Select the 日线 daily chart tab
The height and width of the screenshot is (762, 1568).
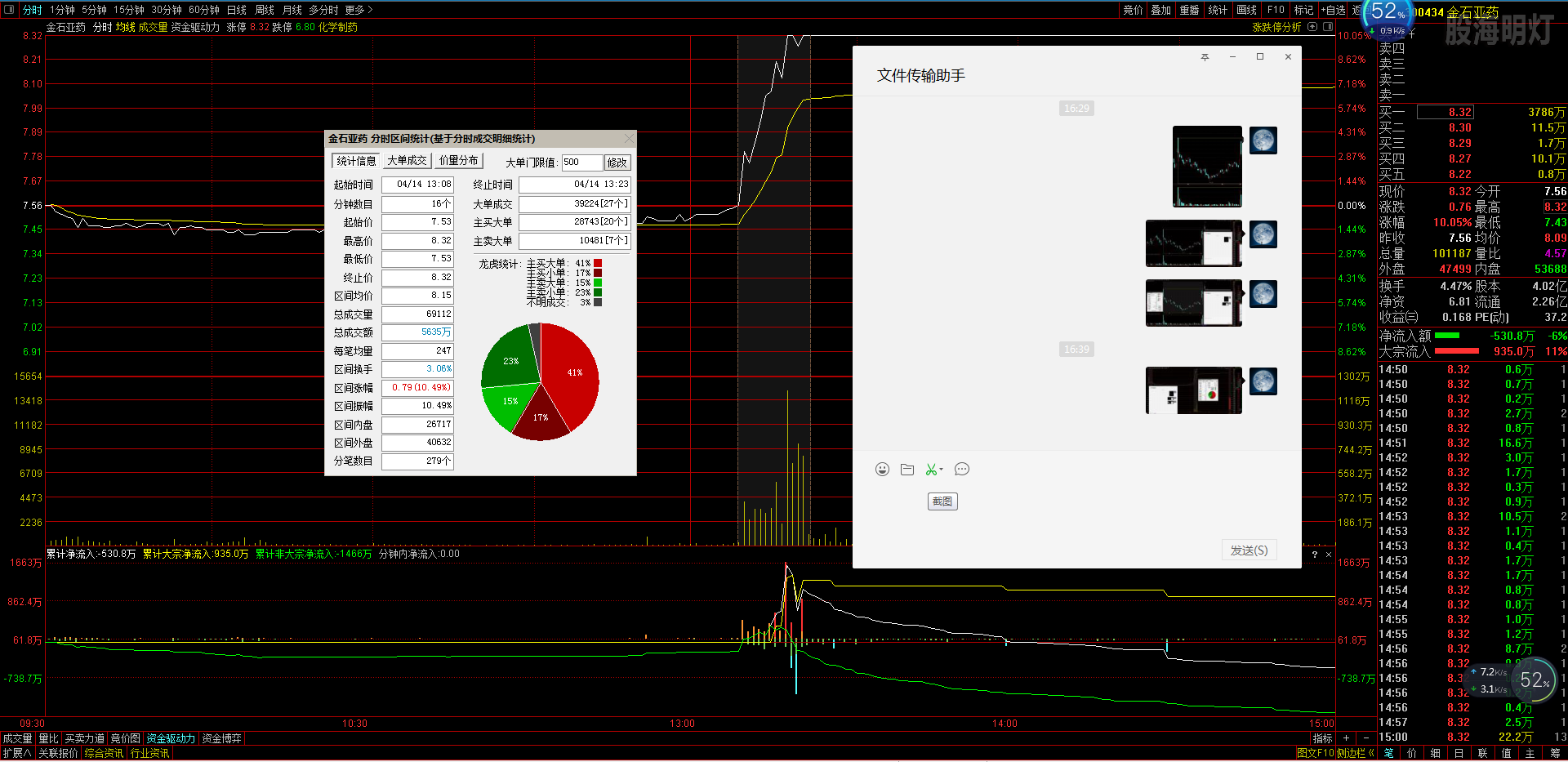click(237, 10)
